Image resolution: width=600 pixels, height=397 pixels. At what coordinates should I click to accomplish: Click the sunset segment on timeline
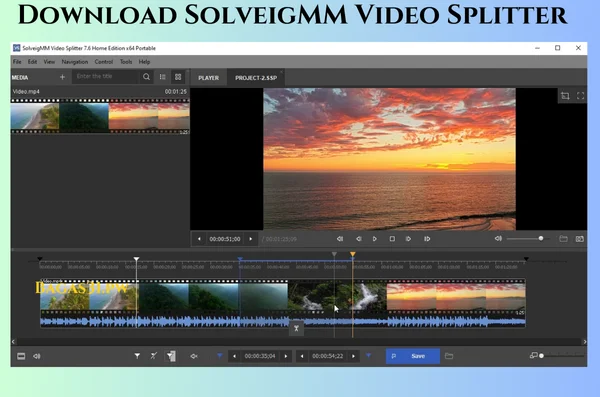(456, 297)
